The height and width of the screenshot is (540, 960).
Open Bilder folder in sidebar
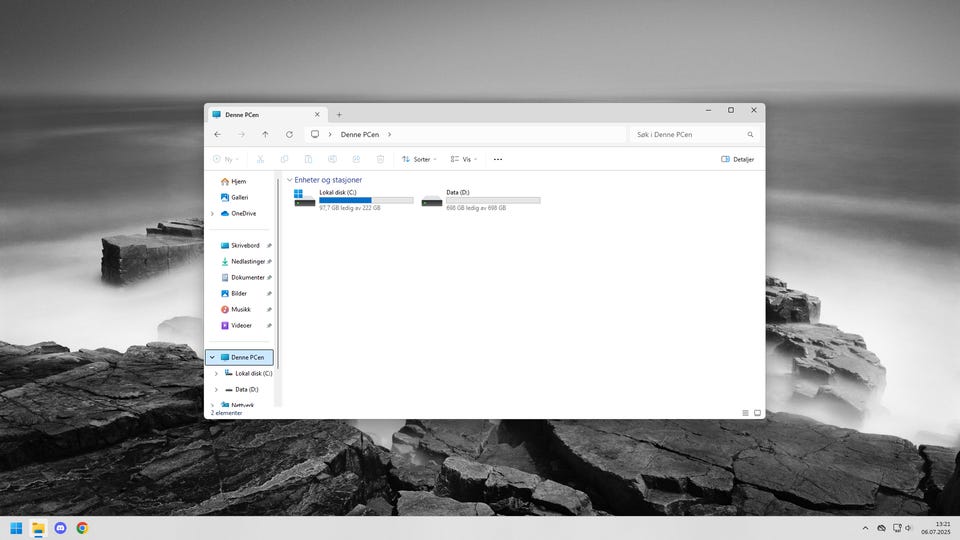click(x=239, y=293)
